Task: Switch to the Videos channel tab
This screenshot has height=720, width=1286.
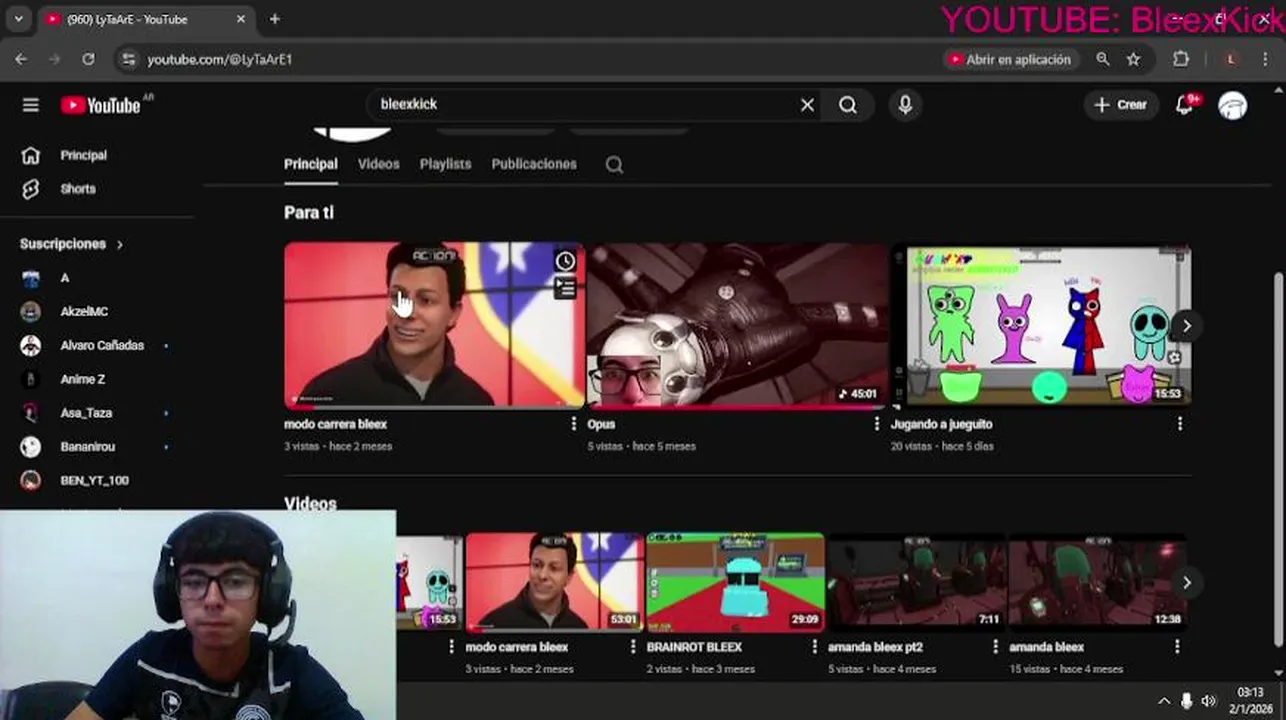Action: (378, 164)
